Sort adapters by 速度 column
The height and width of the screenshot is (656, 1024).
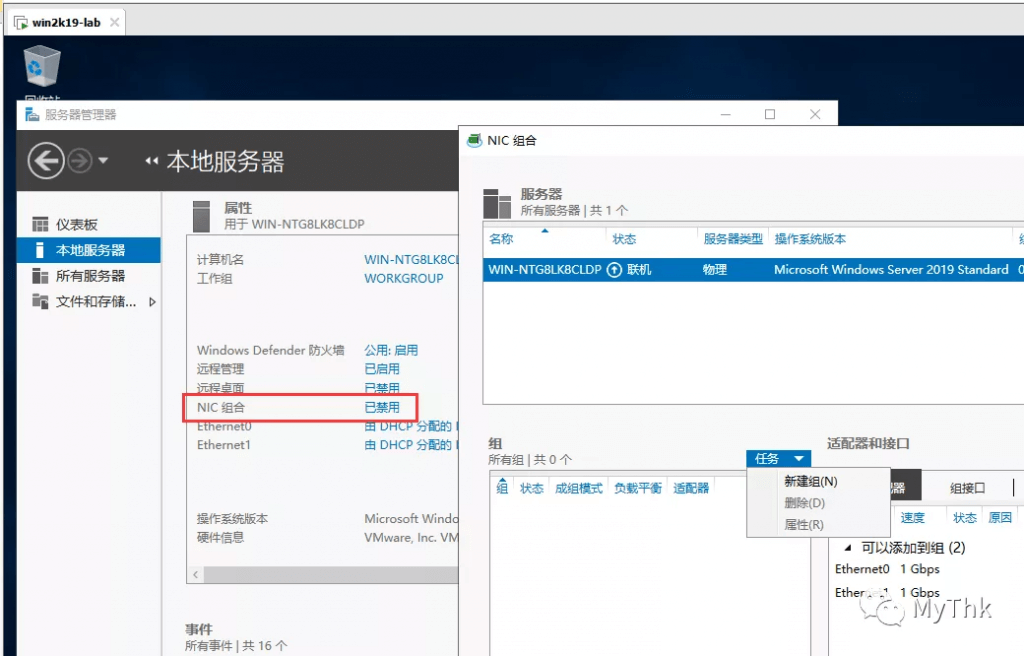[x=912, y=518]
